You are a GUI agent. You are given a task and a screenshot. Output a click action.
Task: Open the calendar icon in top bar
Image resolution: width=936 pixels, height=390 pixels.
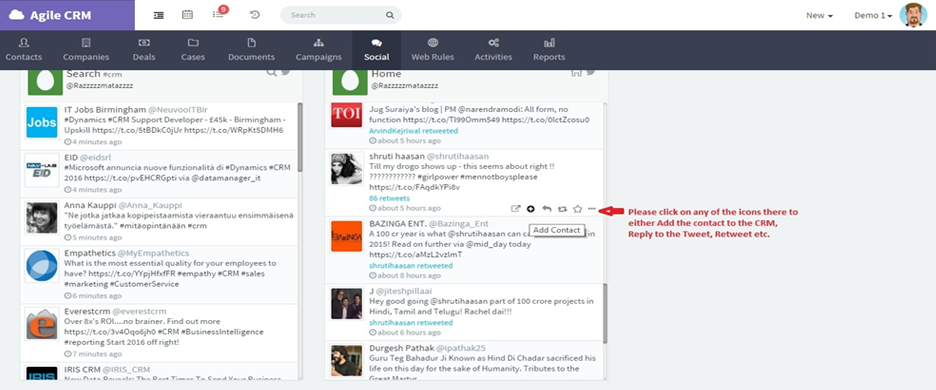pyautogui.click(x=187, y=14)
